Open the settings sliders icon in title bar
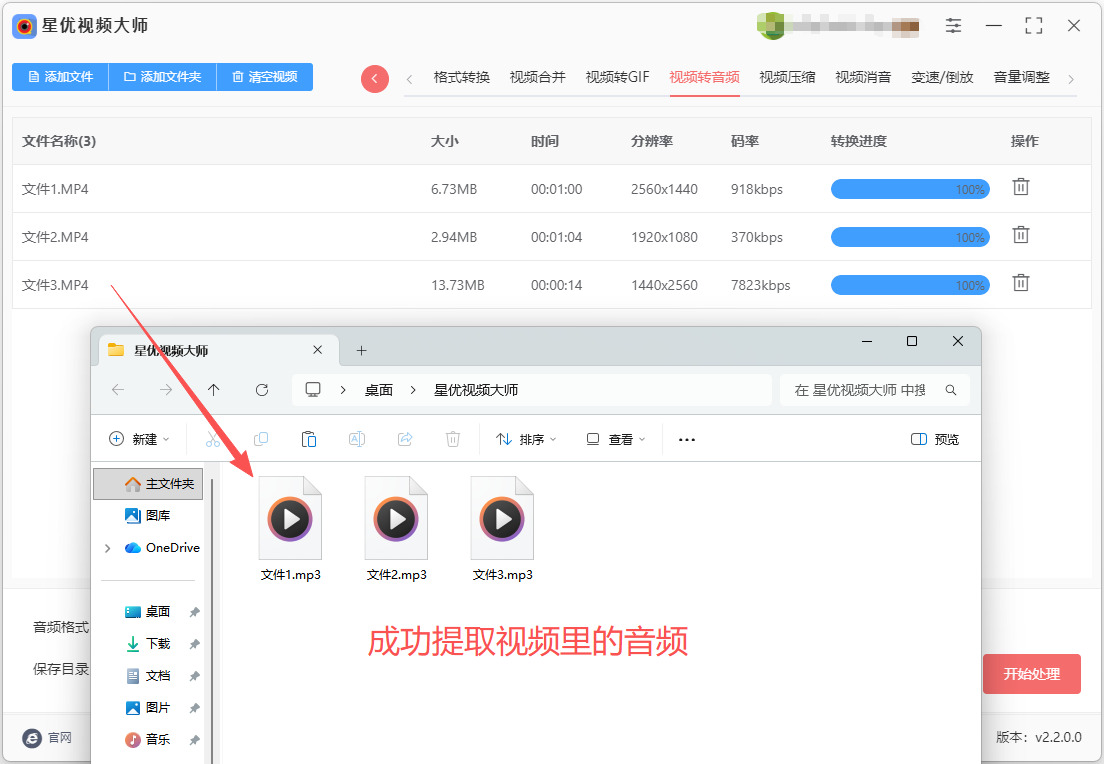 click(x=953, y=26)
